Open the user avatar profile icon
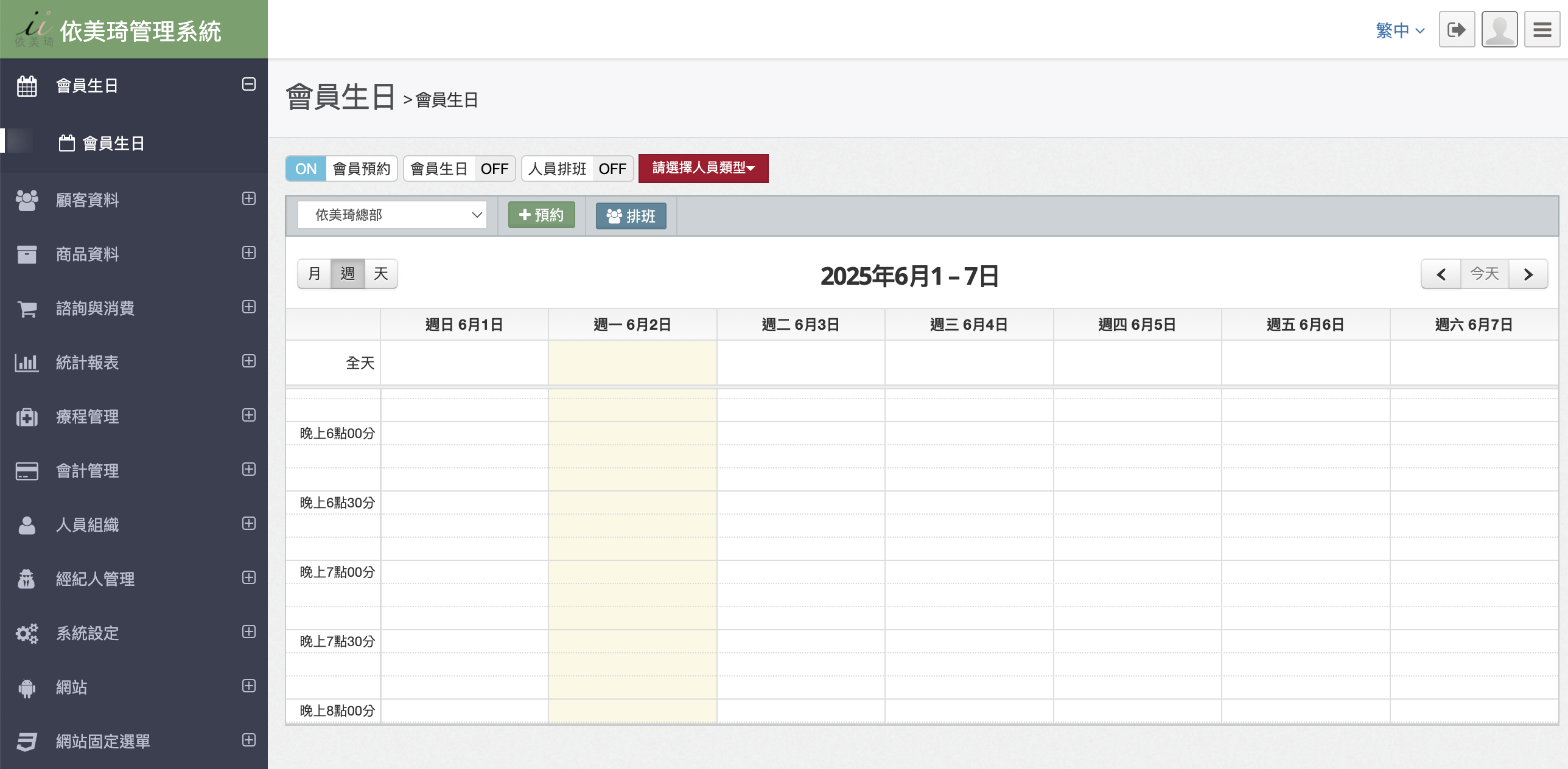Screen dimensions: 1568x769 point(1499,29)
